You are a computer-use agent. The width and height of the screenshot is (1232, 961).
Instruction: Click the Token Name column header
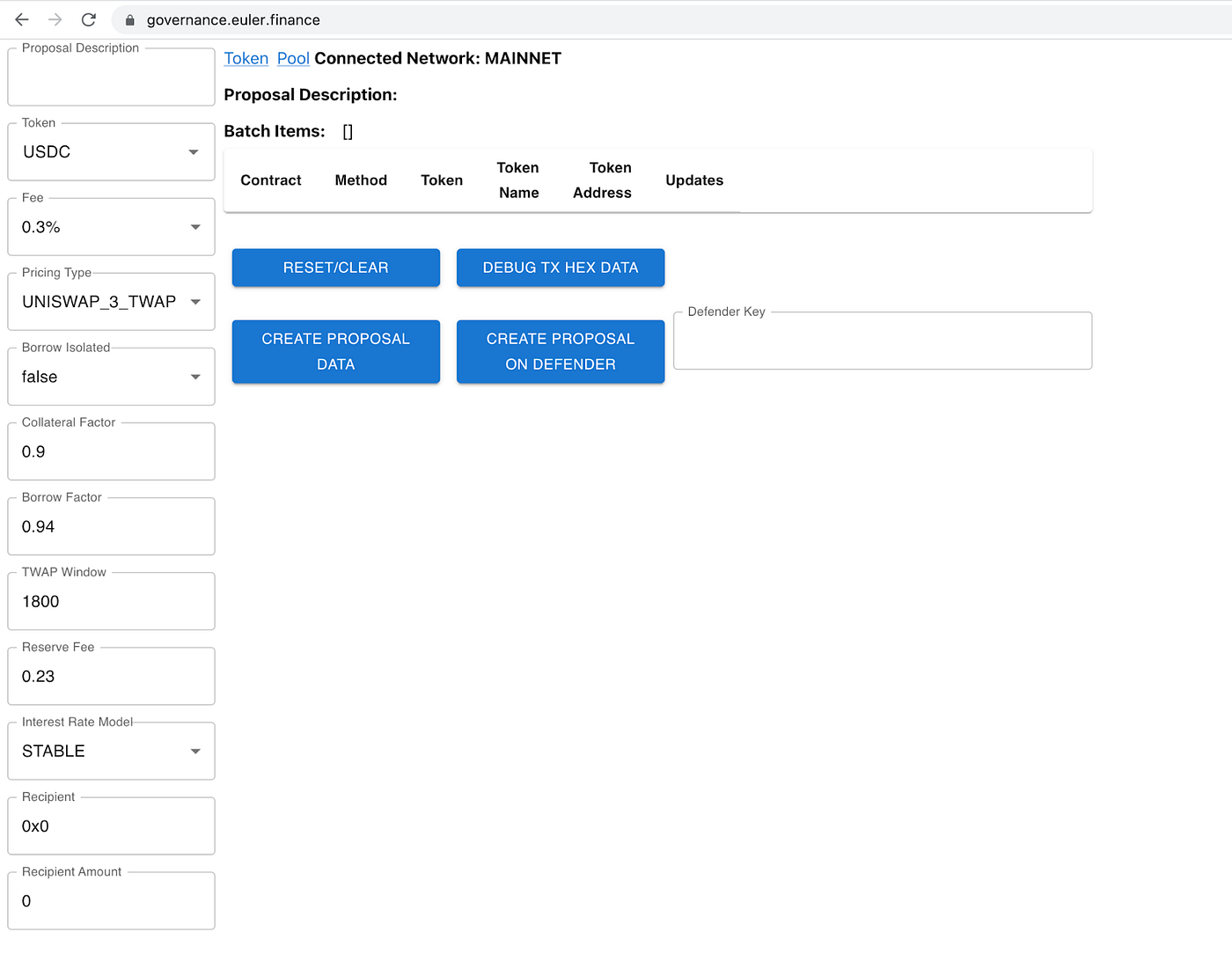point(518,180)
